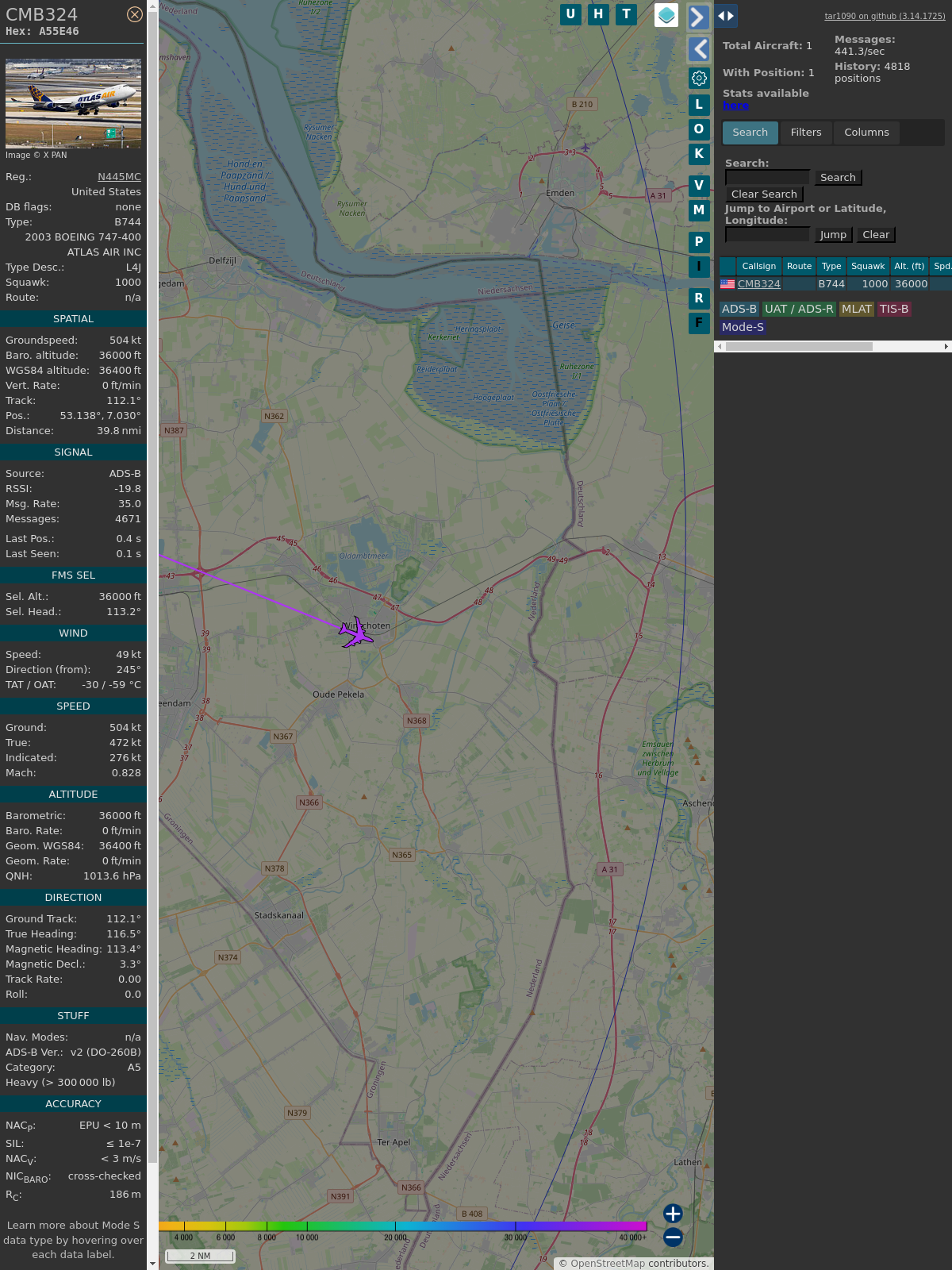
Task: Toggle the P map button
Action: click(x=699, y=242)
